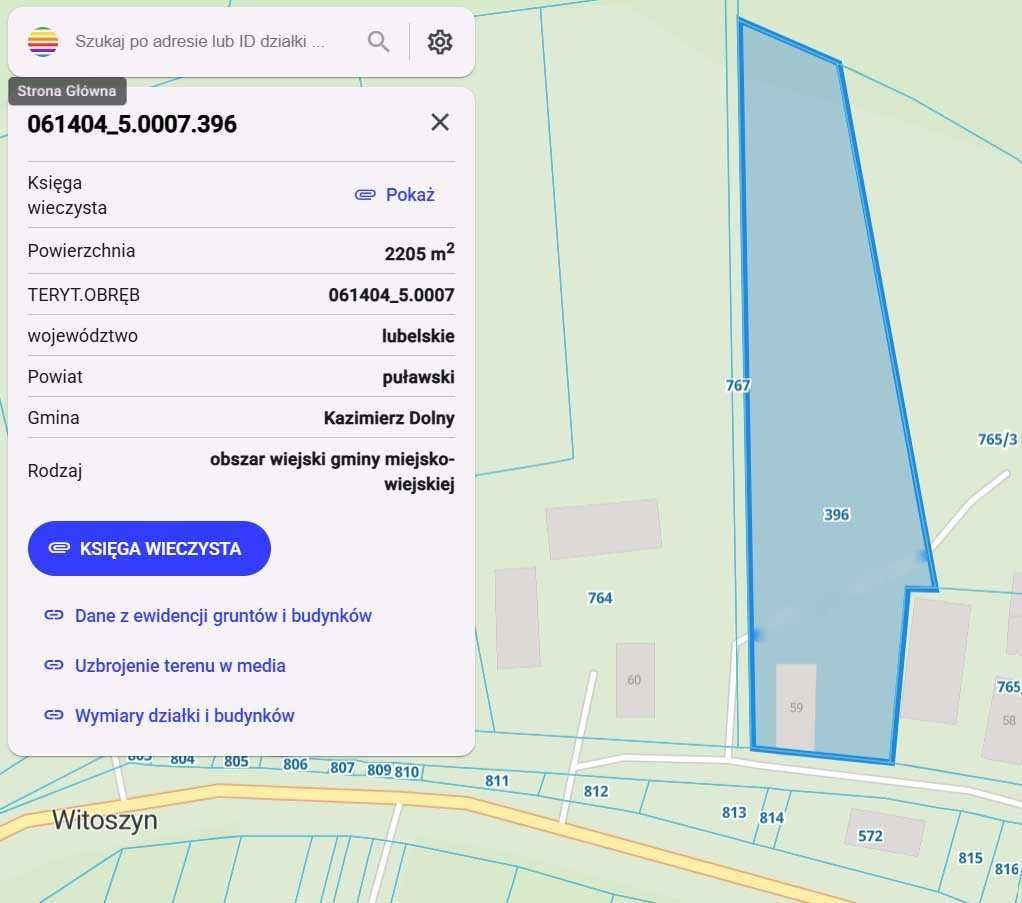This screenshot has height=903, width=1022.
Task: Open the settings gear icon
Action: pos(440,41)
